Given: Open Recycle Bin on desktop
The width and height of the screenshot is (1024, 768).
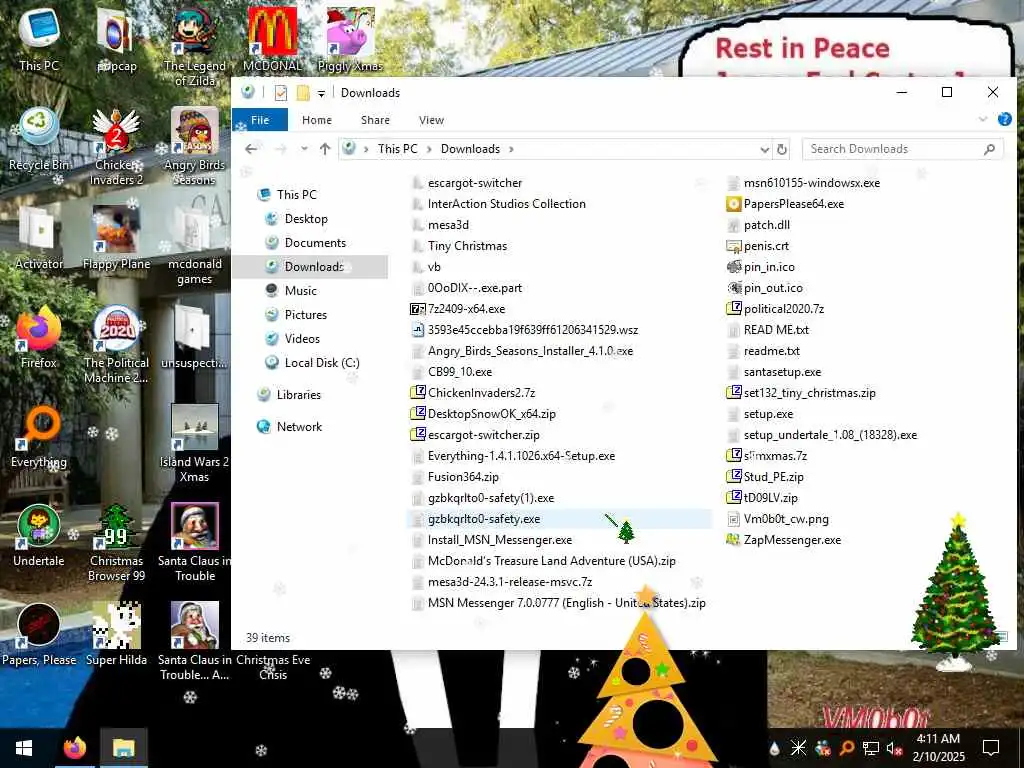Looking at the screenshot, I should (39, 138).
